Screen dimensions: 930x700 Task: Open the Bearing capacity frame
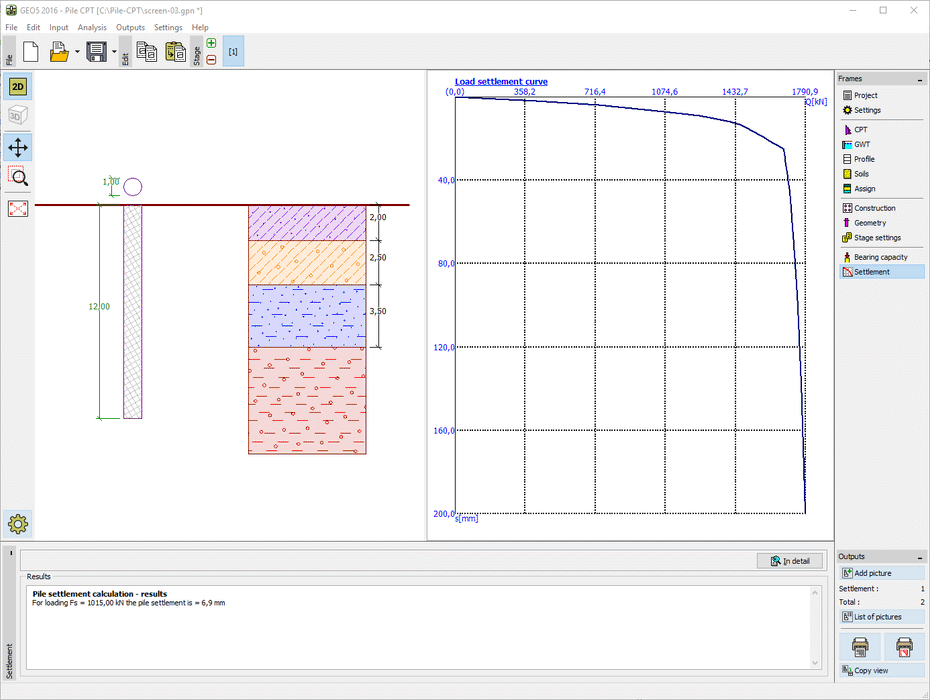[x=880, y=257]
